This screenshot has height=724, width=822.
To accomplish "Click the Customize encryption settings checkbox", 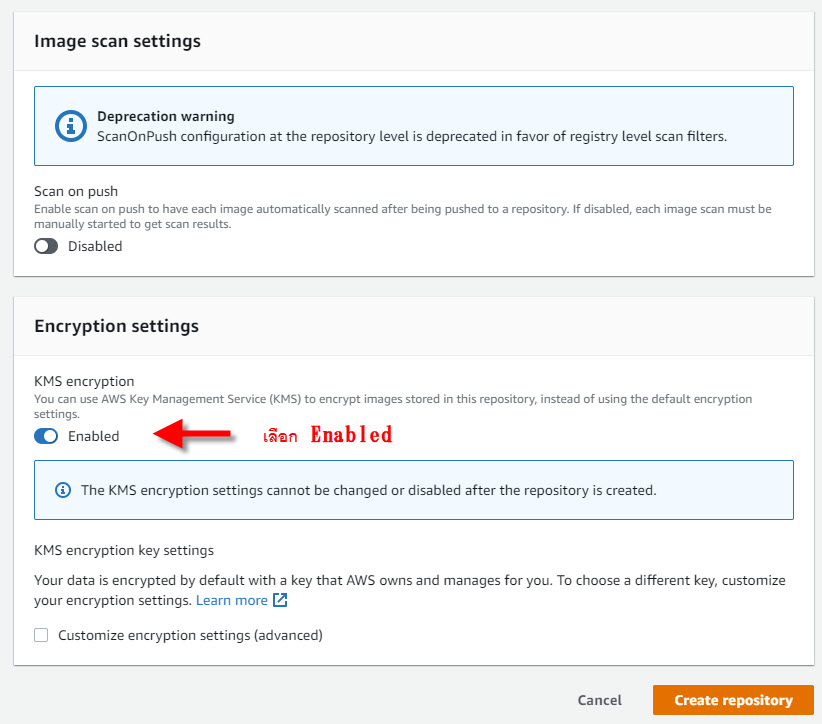I will (x=41, y=635).
